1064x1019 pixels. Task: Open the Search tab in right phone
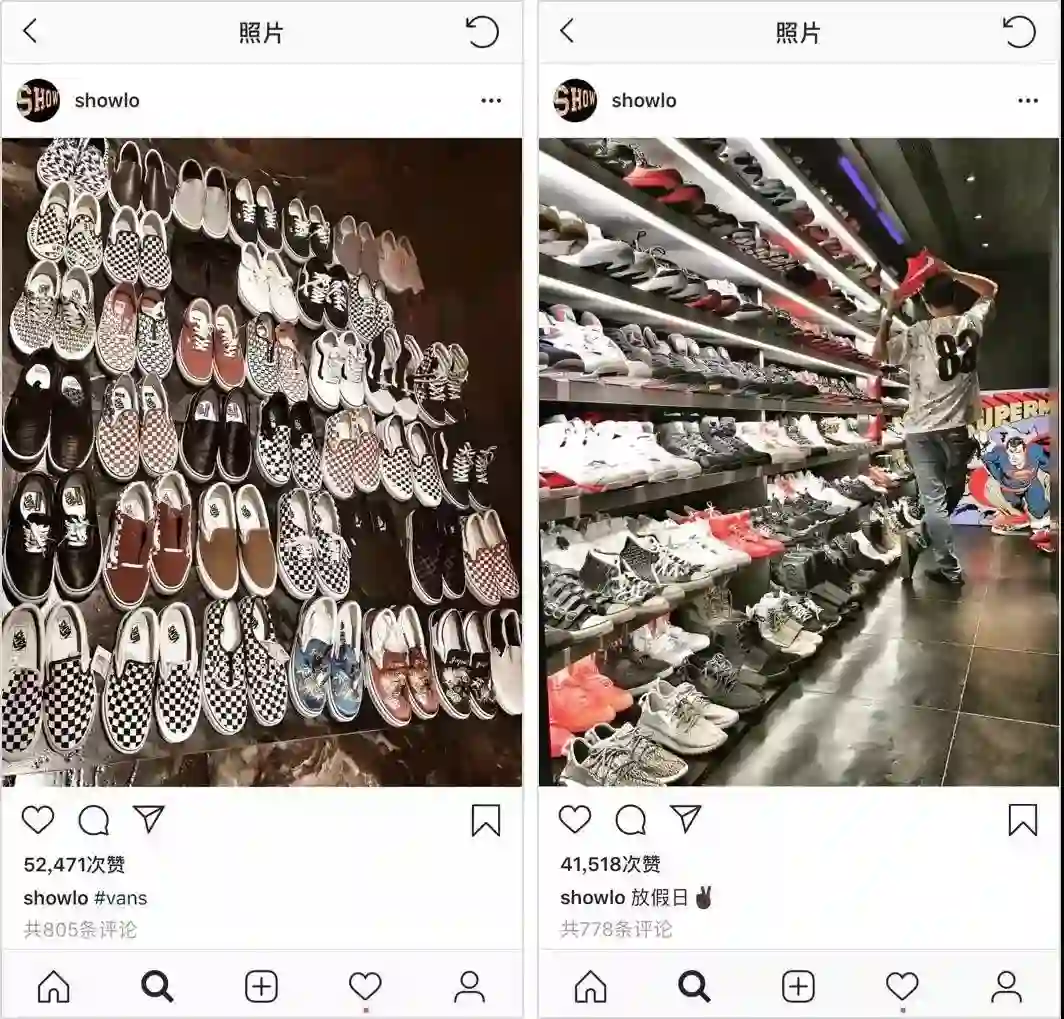point(694,986)
